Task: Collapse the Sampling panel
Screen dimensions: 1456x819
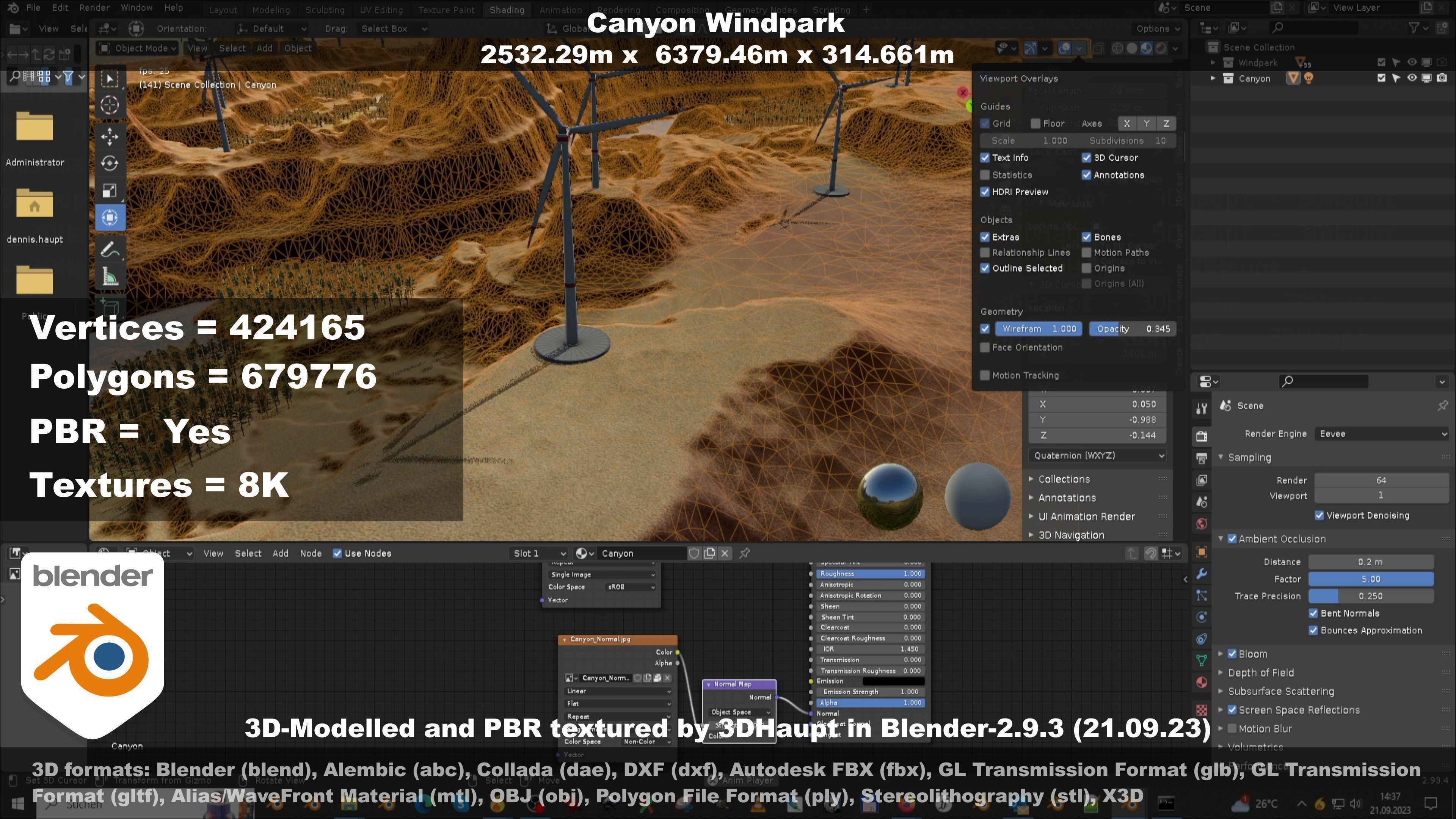Action: [1249, 457]
